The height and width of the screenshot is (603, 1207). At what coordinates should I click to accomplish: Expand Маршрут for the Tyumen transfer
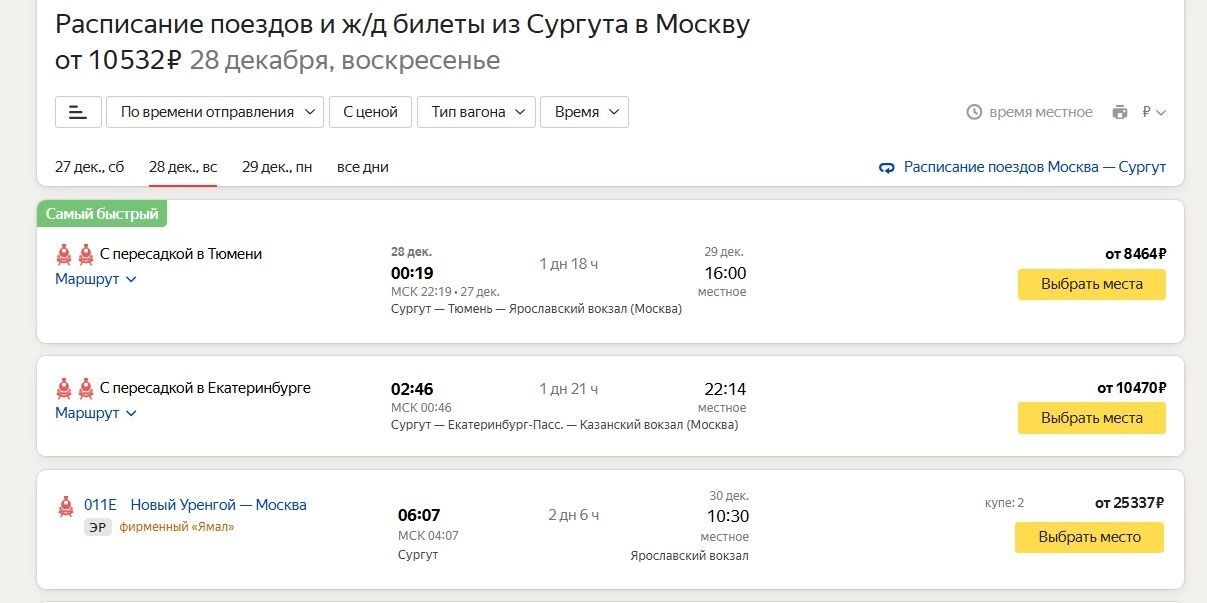pos(95,279)
